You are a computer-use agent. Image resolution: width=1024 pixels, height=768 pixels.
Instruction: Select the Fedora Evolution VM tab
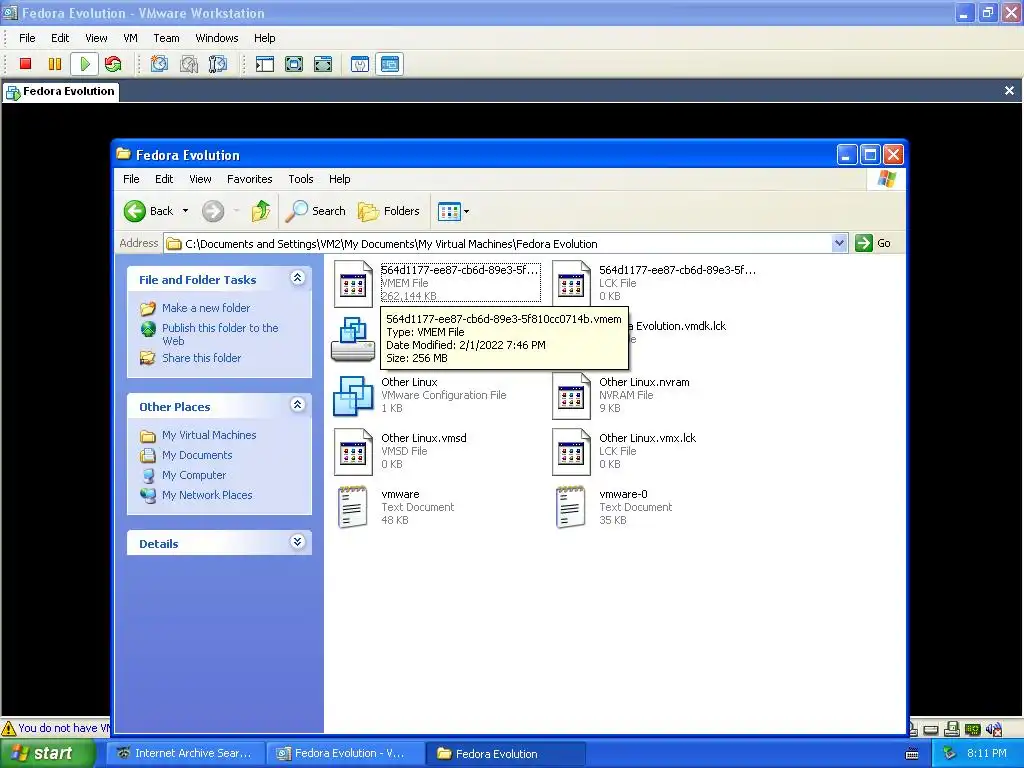click(61, 91)
